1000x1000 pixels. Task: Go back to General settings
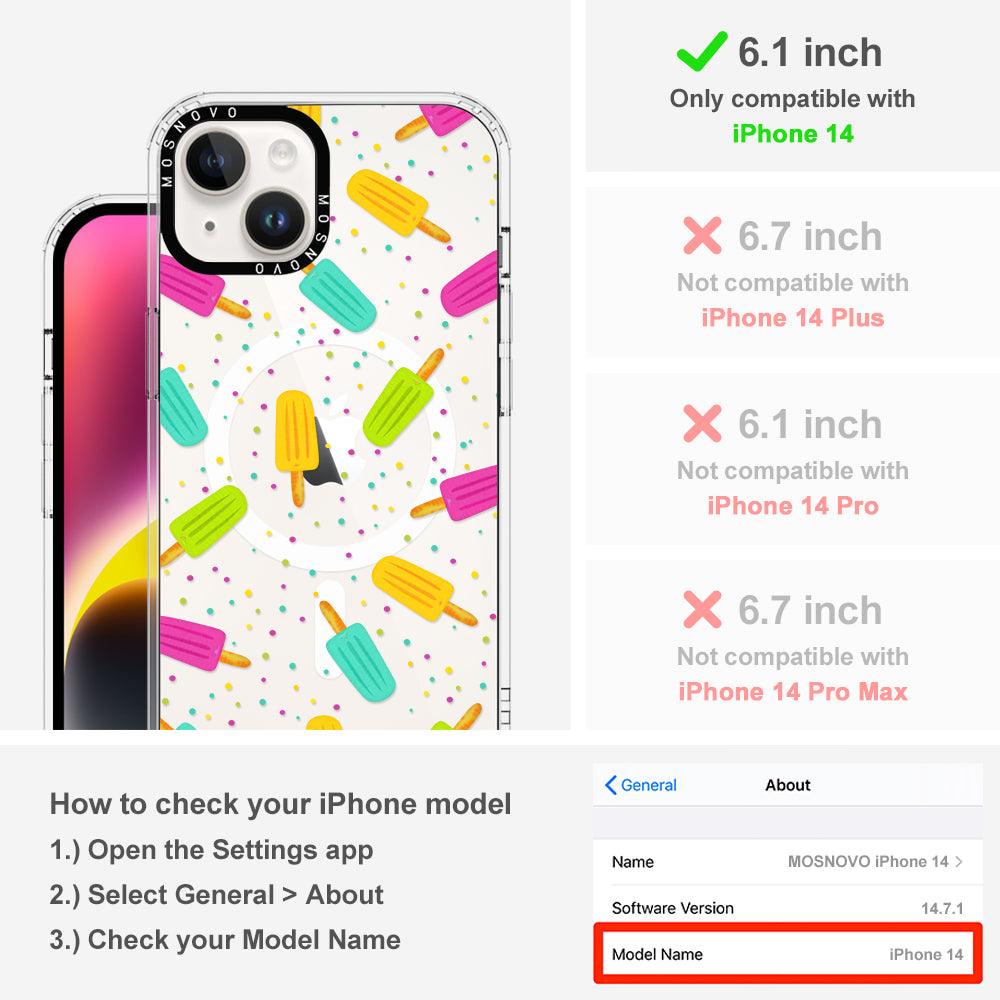[x=641, y=785]
